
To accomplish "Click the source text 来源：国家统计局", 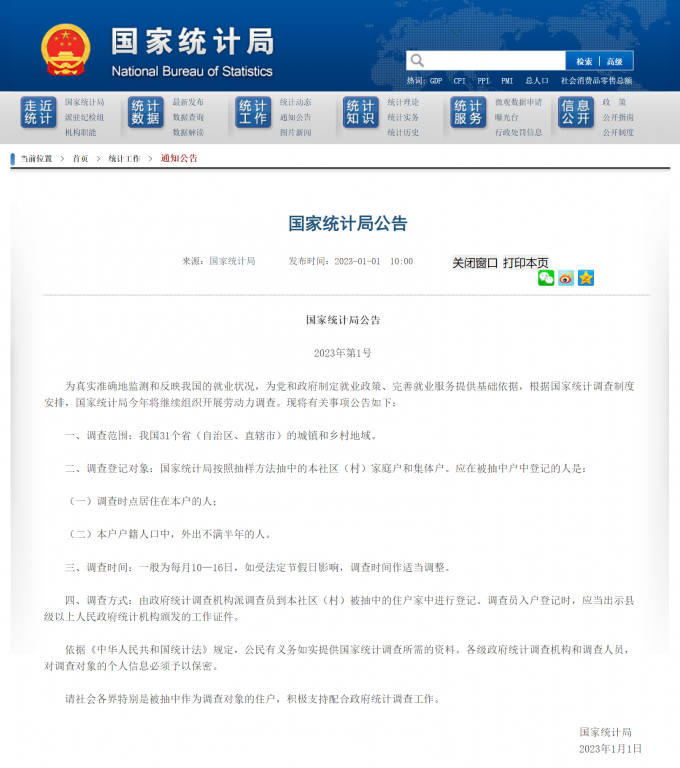I will [x=219, y=261].
